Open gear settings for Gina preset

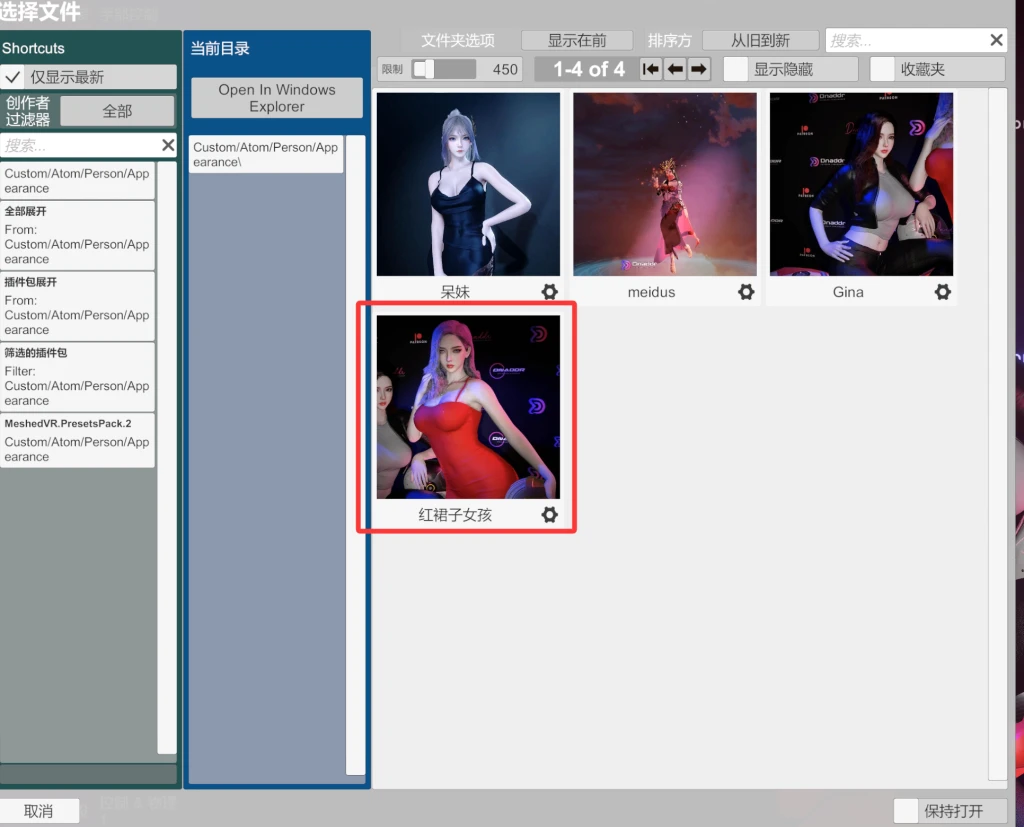pos(942,292)
